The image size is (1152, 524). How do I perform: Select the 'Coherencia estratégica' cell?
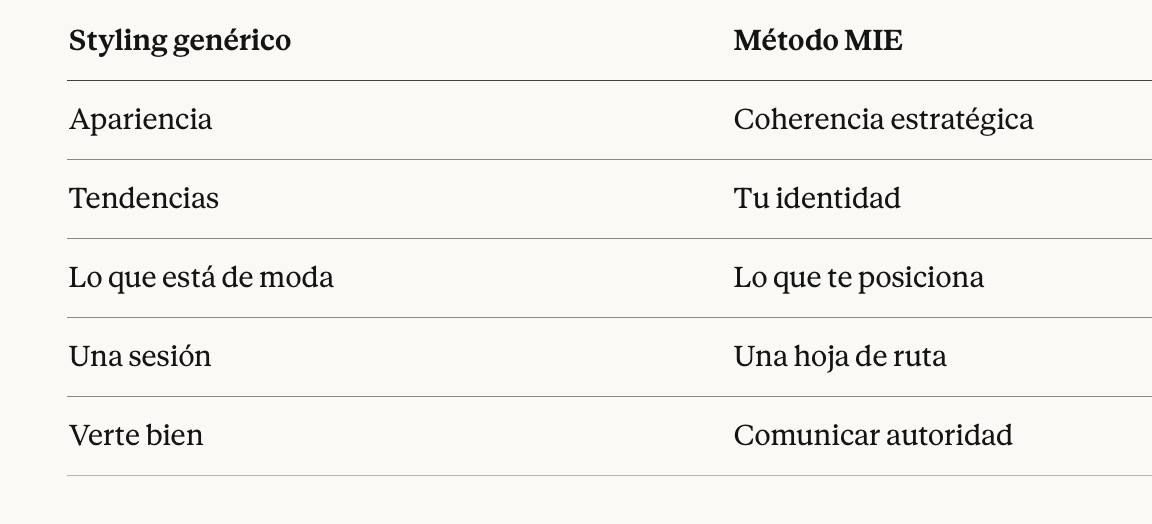[883, 120]
